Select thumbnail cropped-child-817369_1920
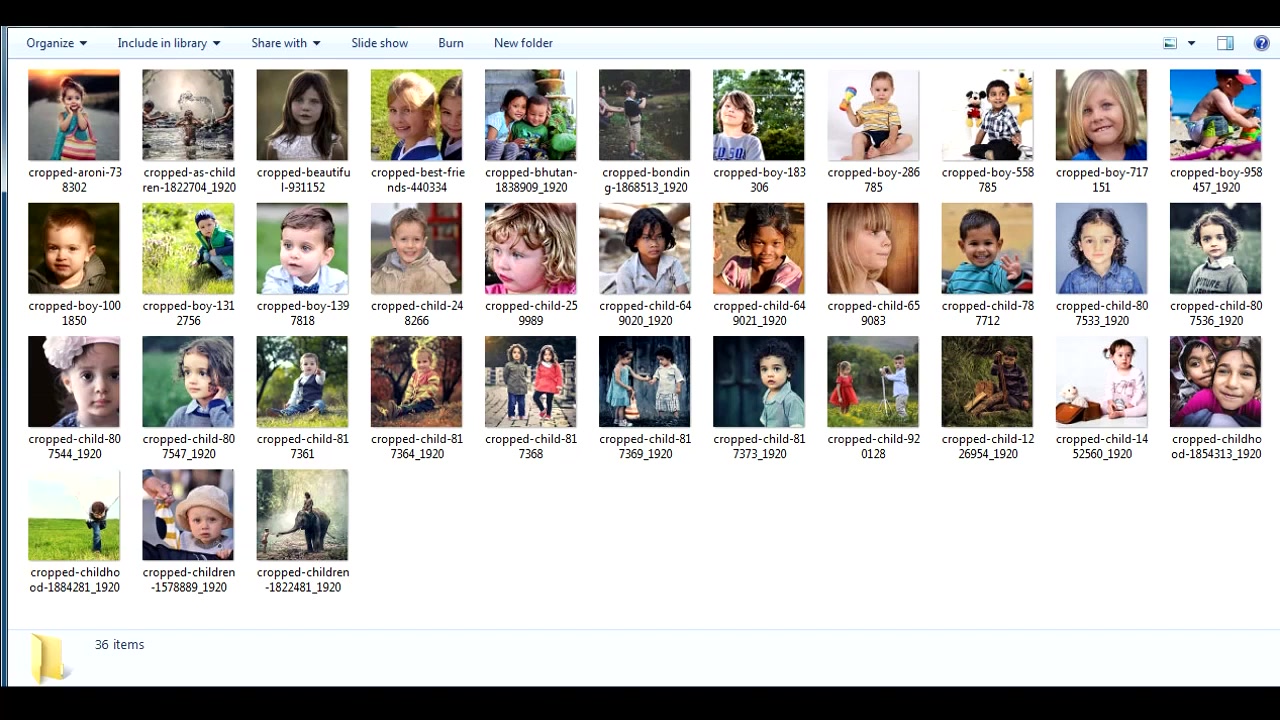 coord(645,381)
